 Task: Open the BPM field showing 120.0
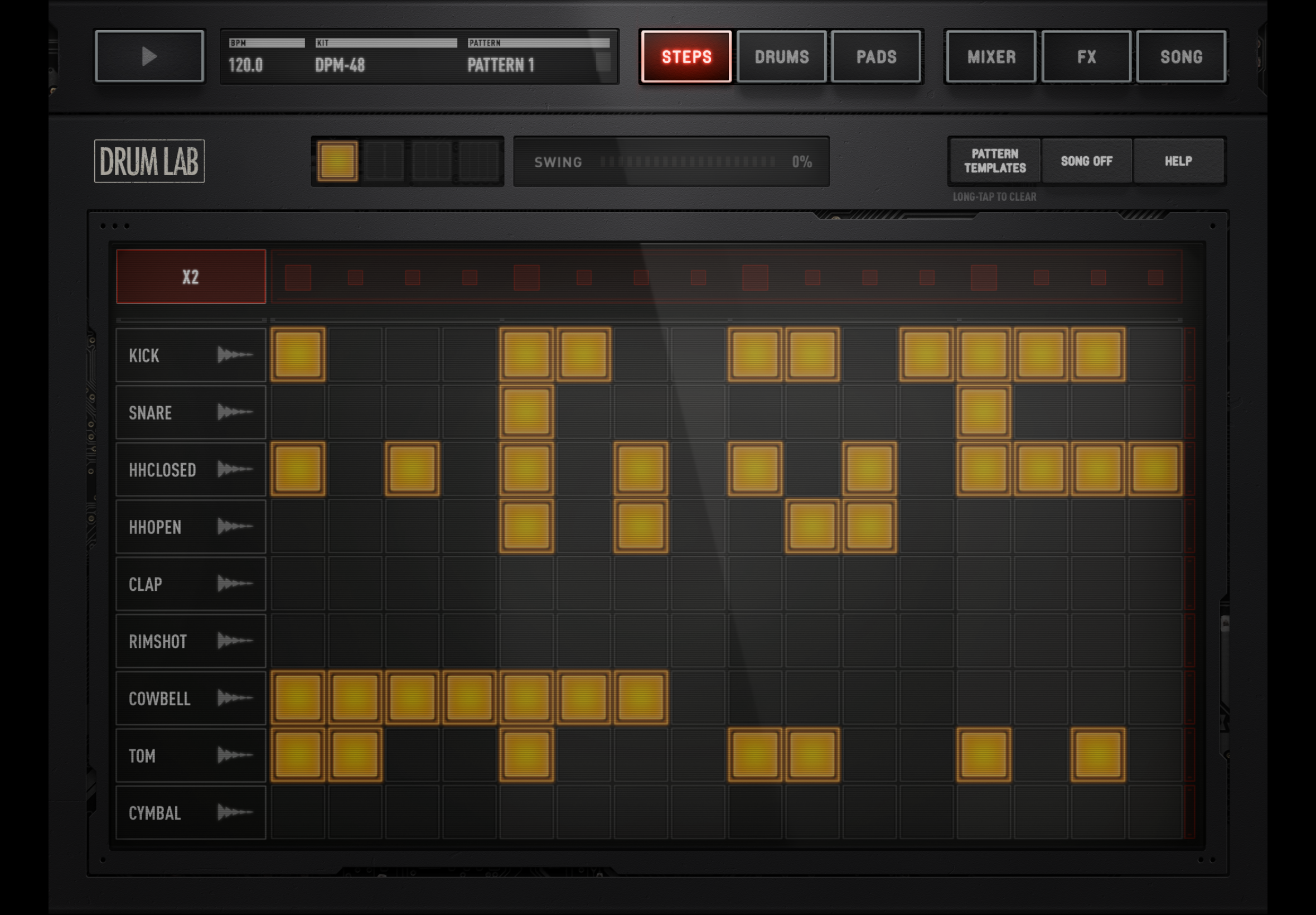[267, 57]
